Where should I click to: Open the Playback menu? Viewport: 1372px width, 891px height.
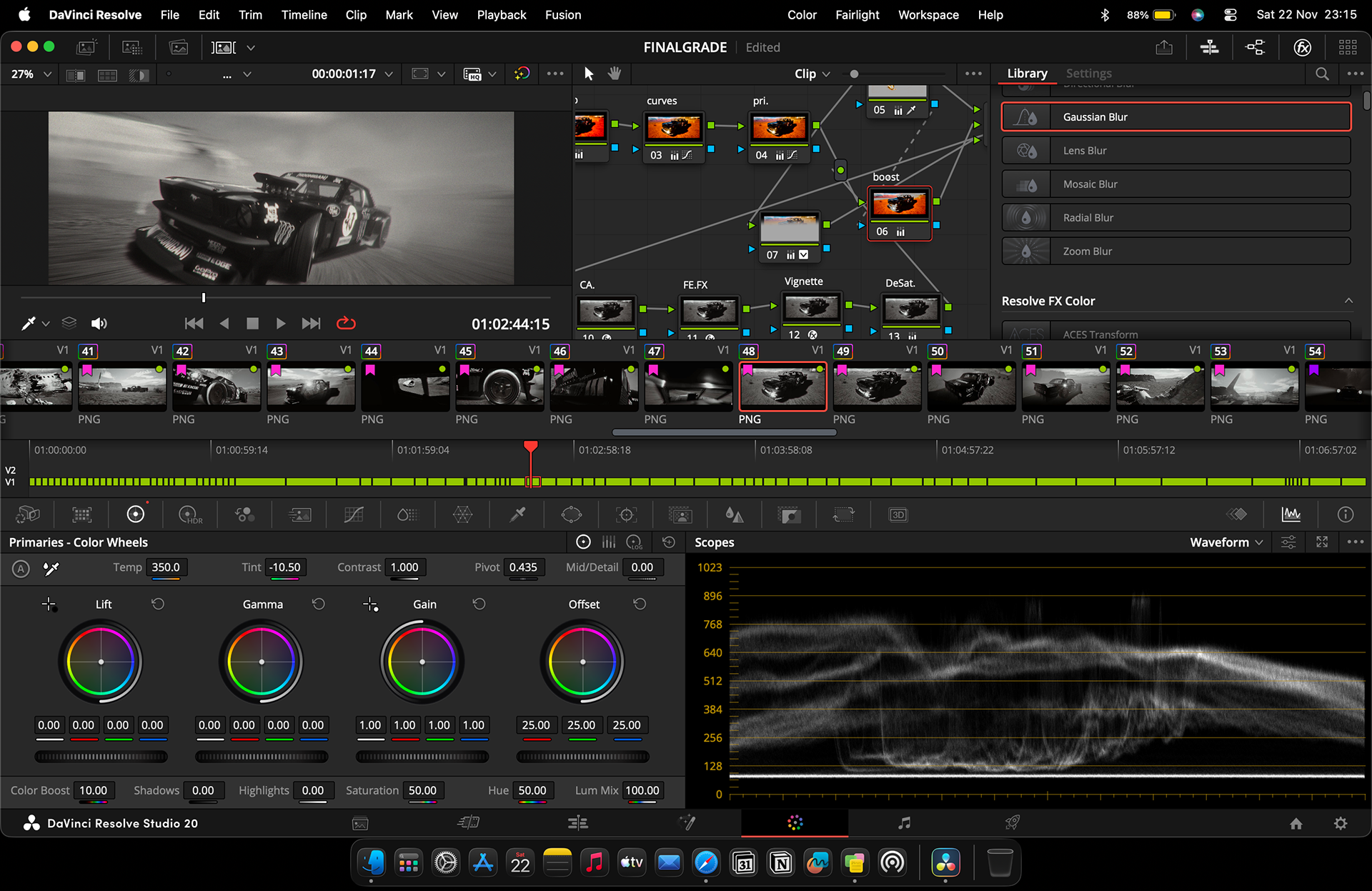(501, 14)
